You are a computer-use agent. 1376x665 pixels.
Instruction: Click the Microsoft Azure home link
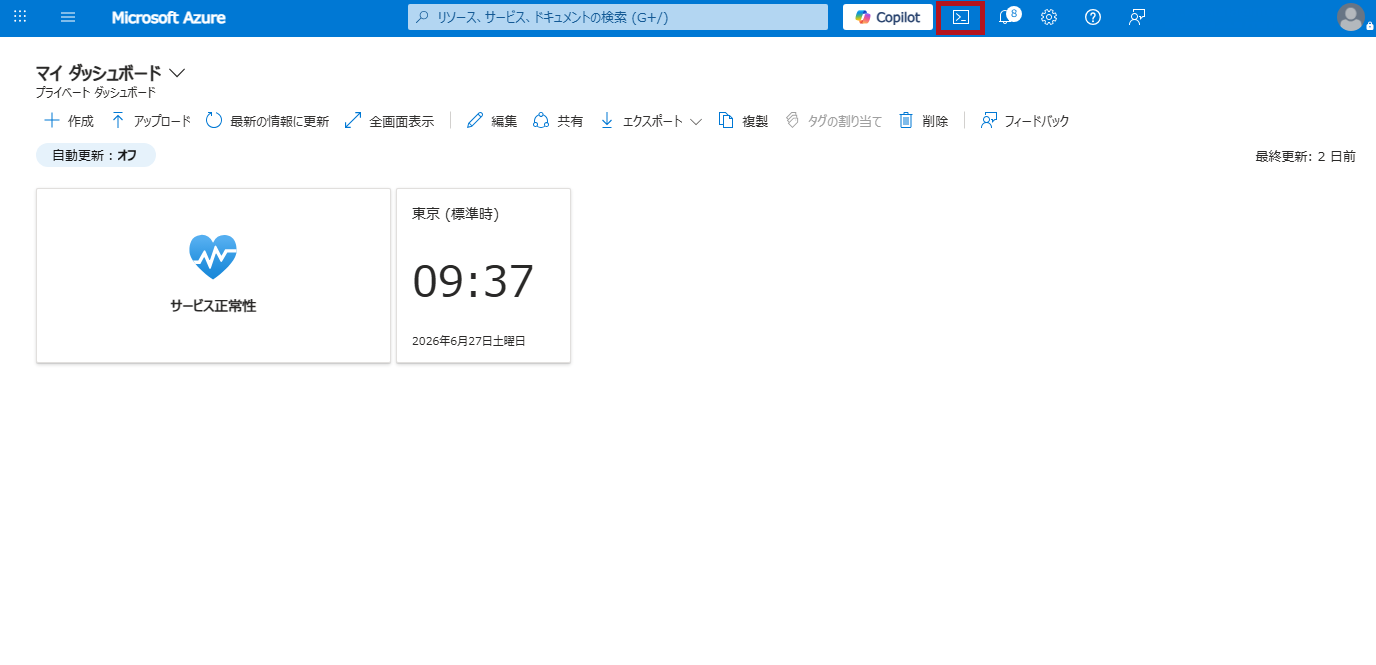(168, 18)
